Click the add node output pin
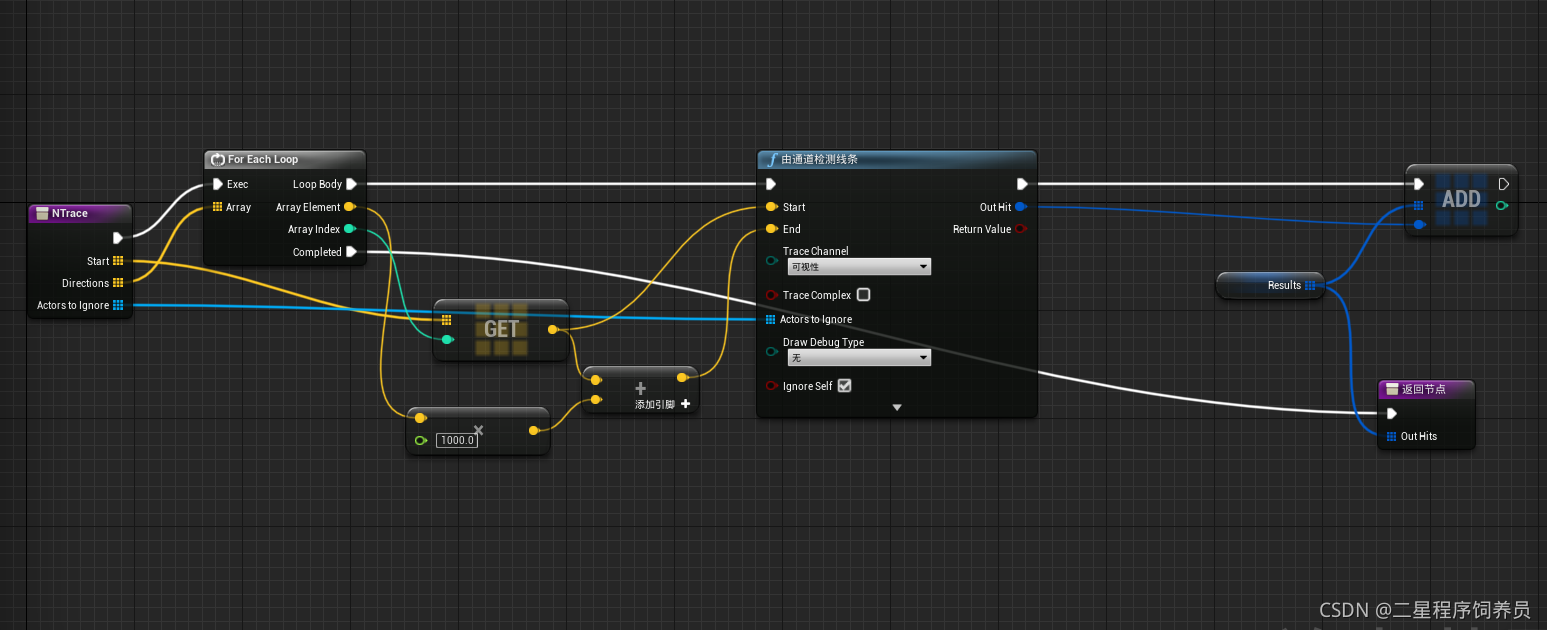1547x630 pixels. point(682,378)
